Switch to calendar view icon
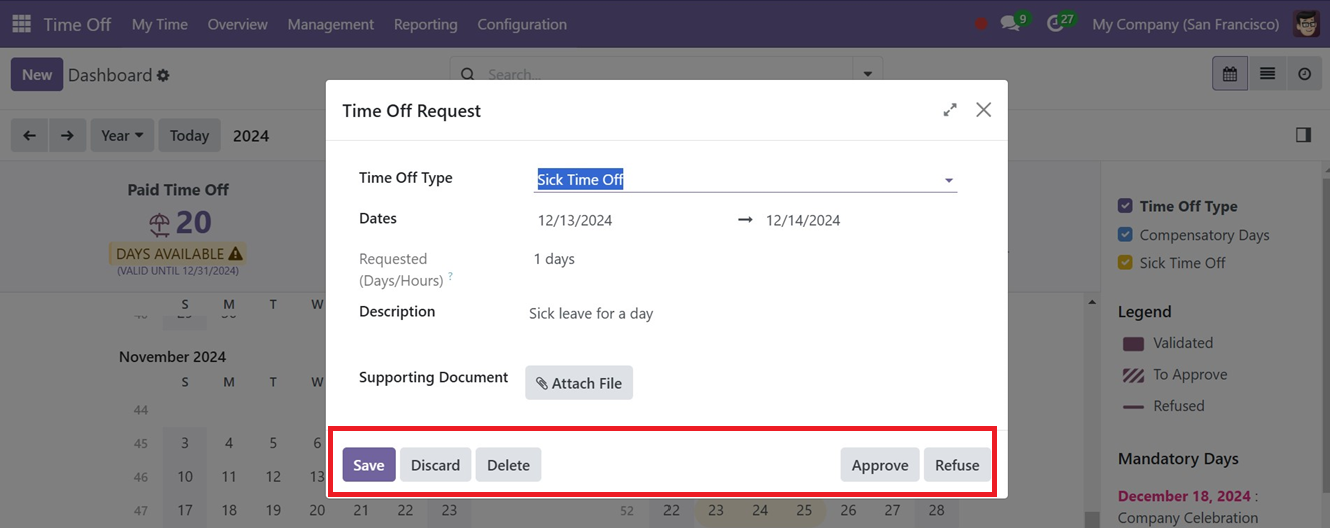Image resolution: width=1330 pixels, height=528 pixels. coord(1229,74)
